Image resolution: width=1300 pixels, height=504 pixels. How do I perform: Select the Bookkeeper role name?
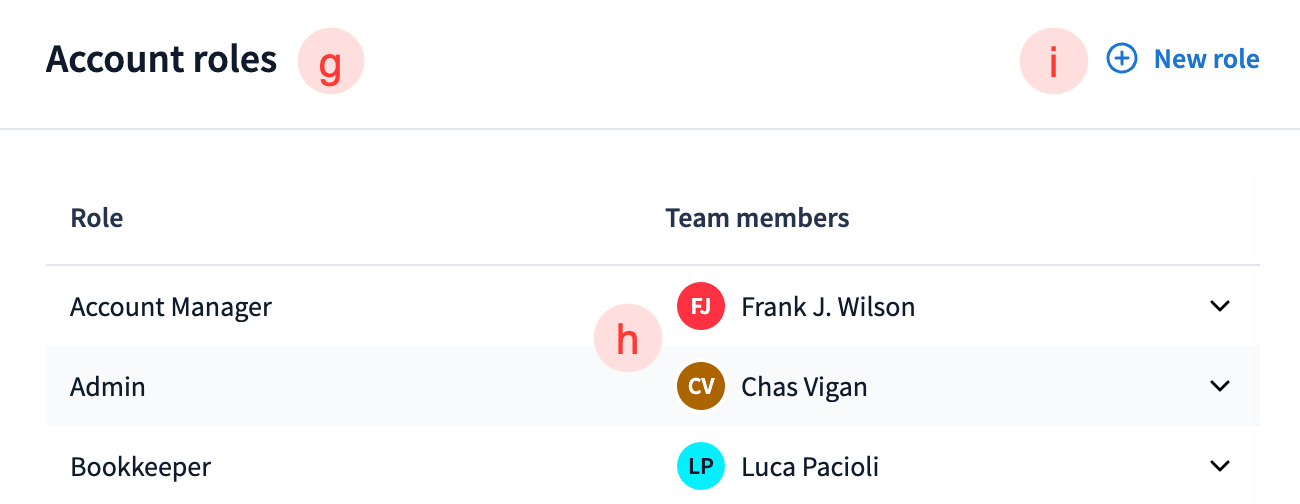click(141, 466)
